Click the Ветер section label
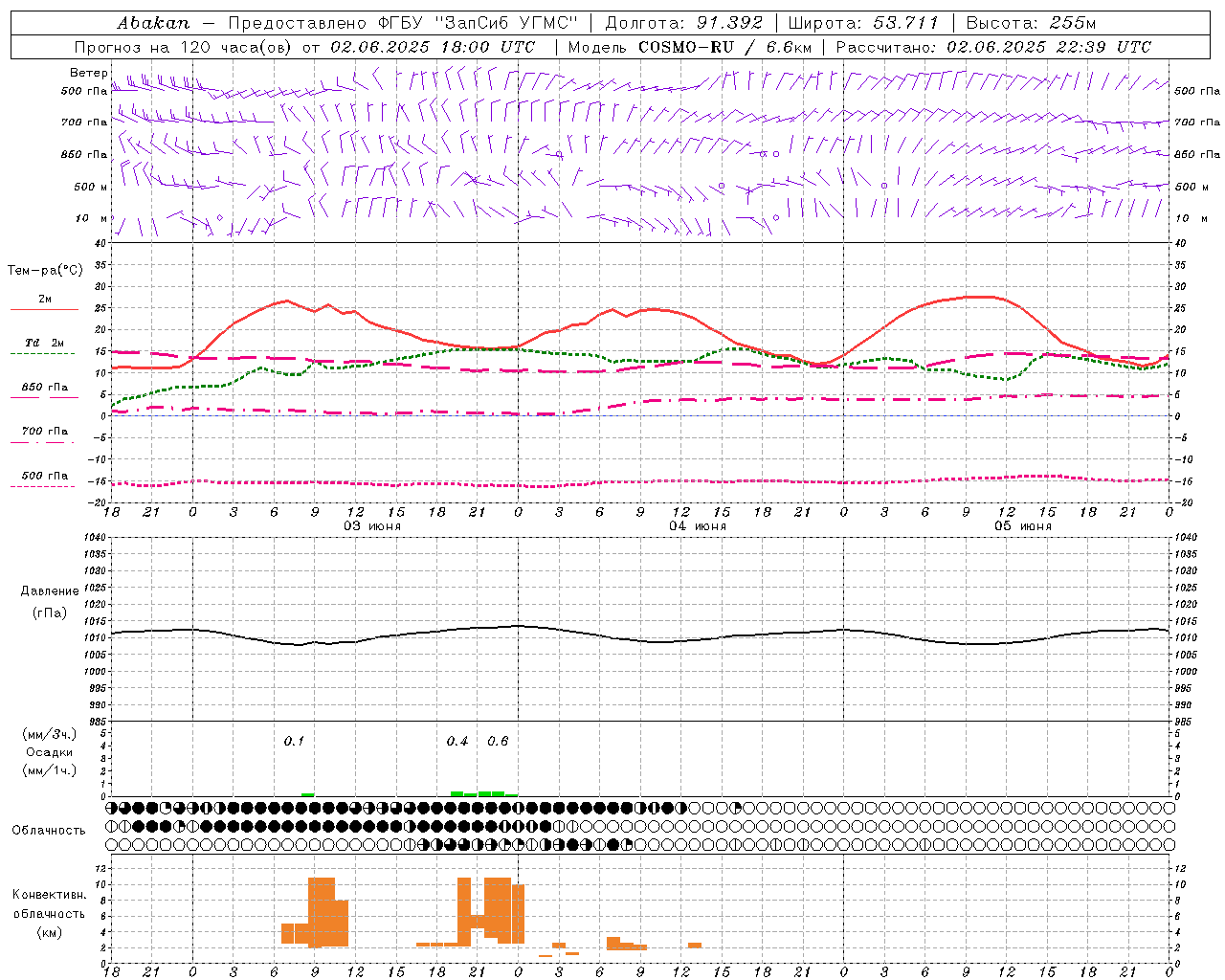The height and width of the screenshot is (980, 1225). click(89, 73)
